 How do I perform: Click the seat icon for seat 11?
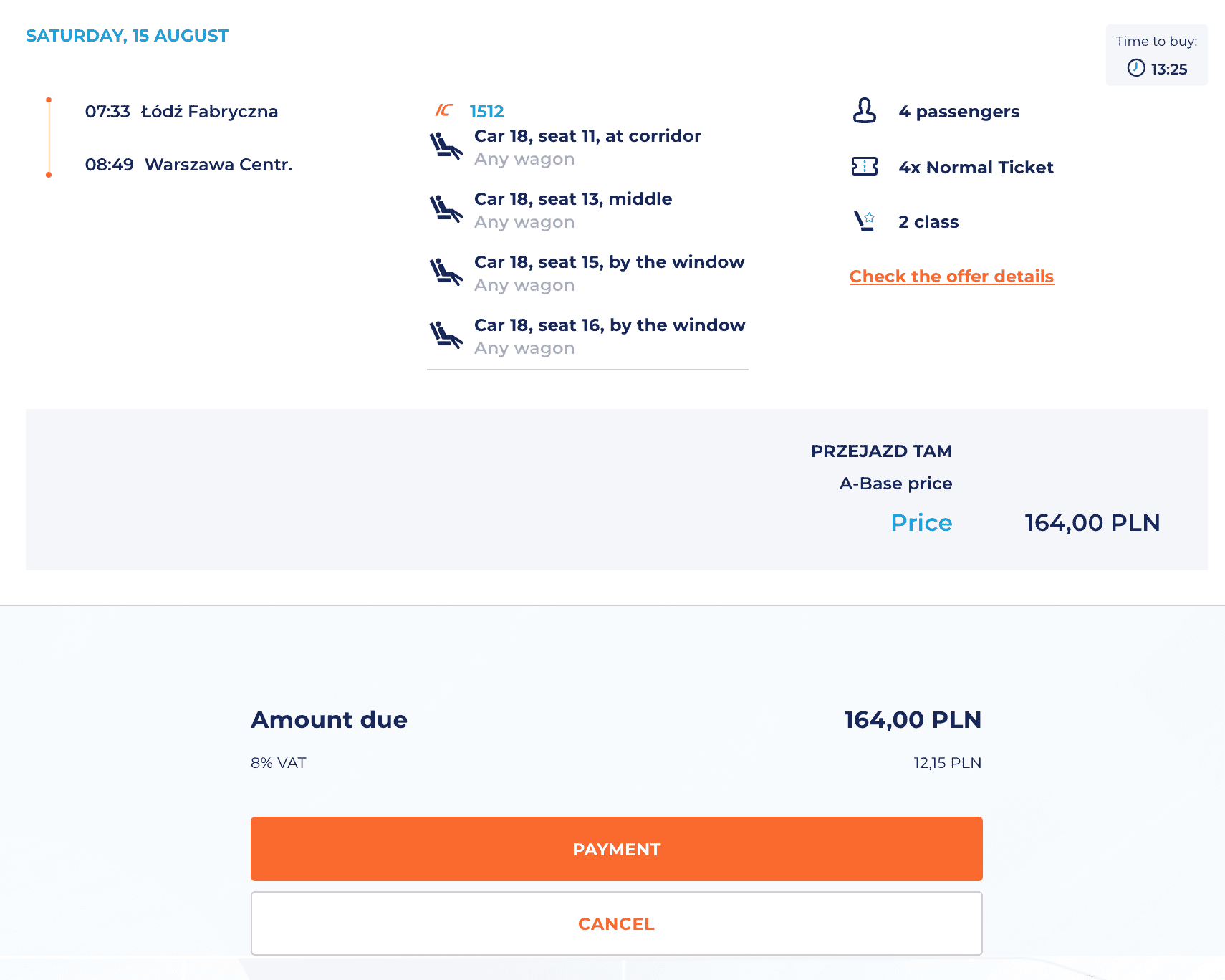tap(446, 146)
